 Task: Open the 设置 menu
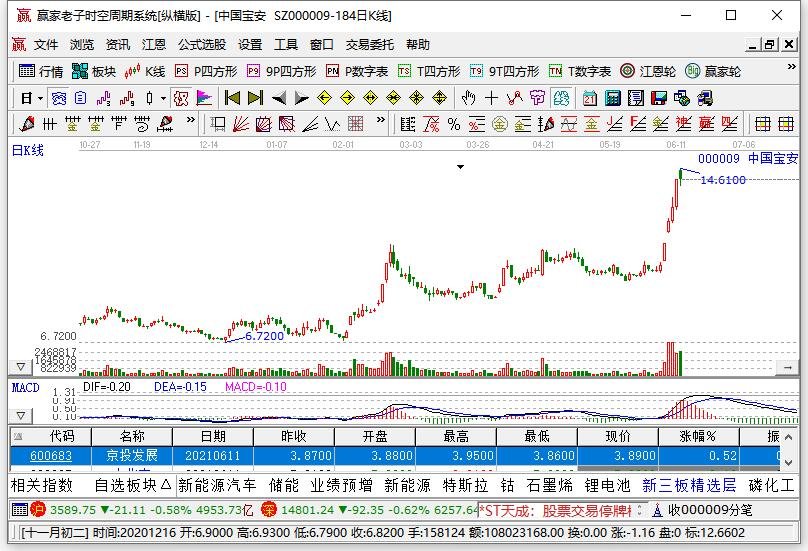click(250, 45)
